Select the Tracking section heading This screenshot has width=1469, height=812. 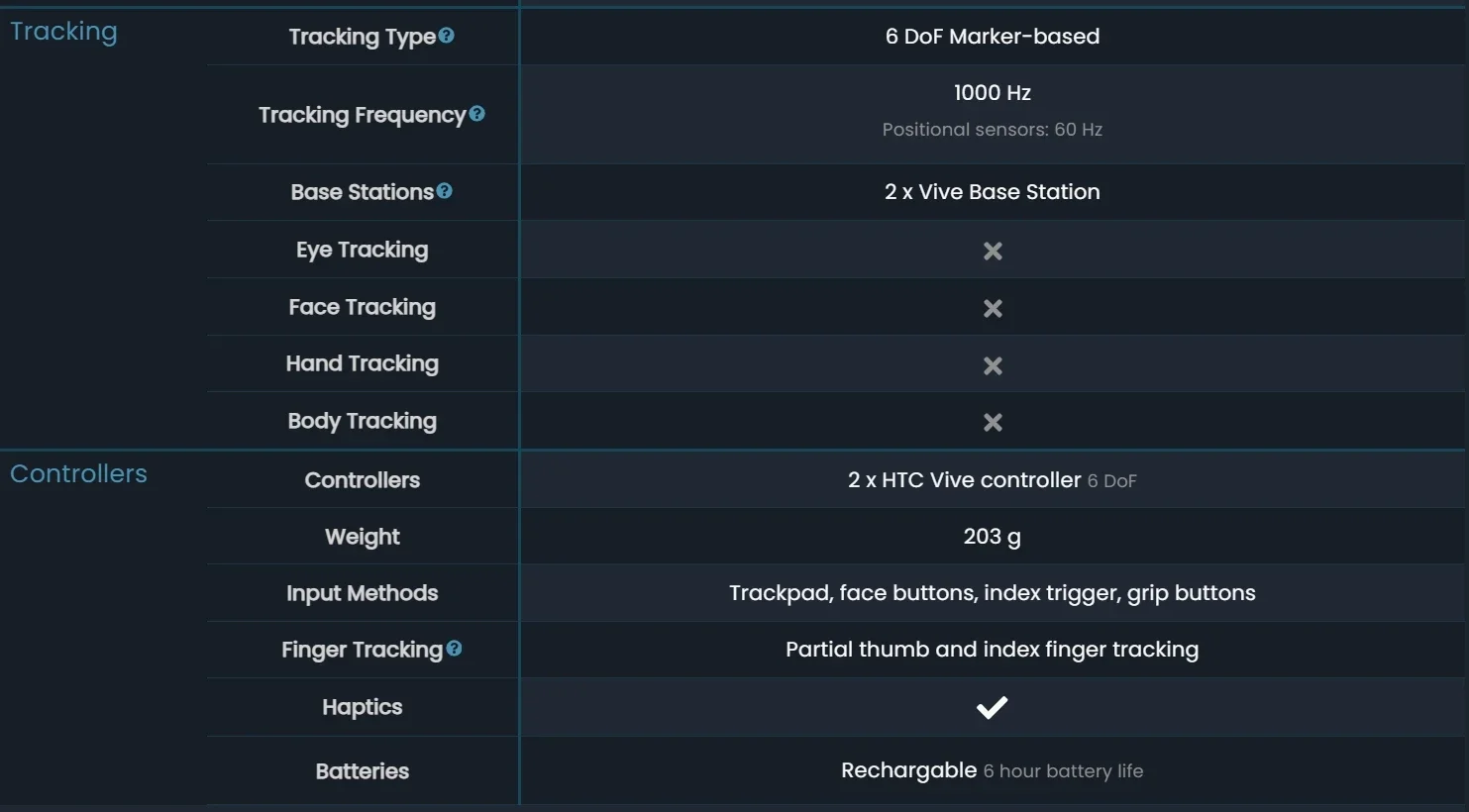[63, 32]
